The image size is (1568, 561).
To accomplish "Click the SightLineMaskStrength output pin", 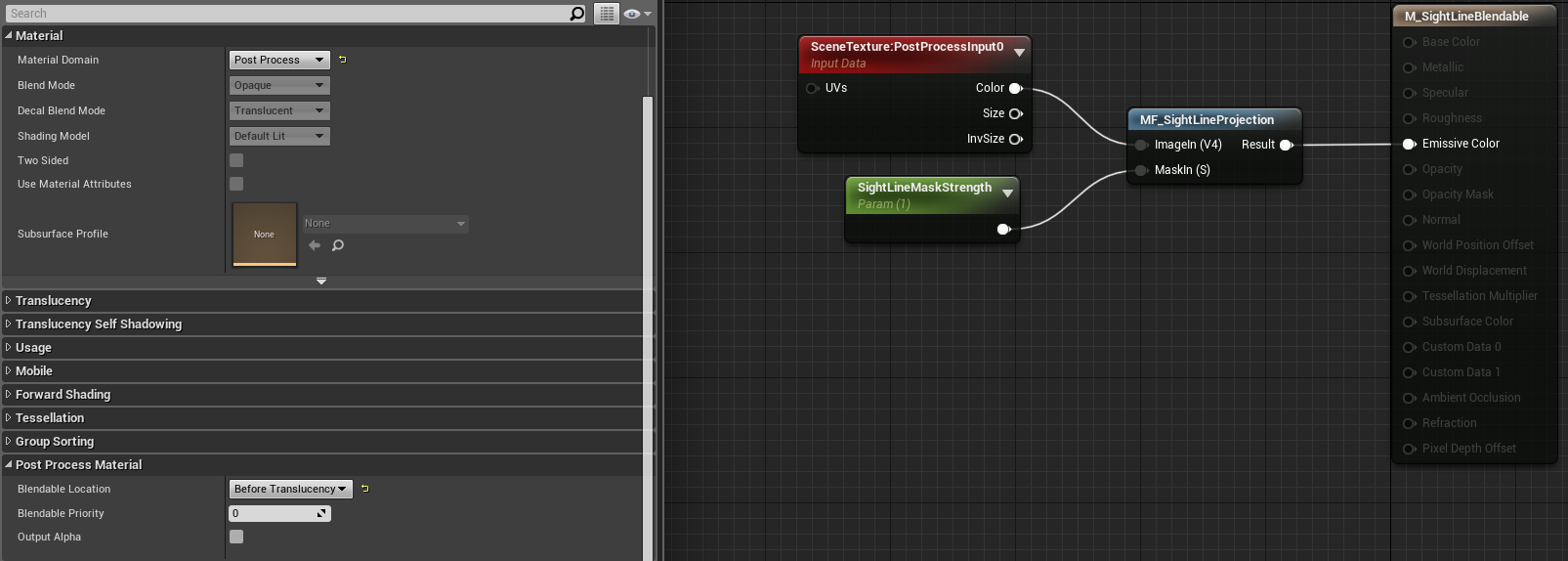I will (x=1003, y=229).
